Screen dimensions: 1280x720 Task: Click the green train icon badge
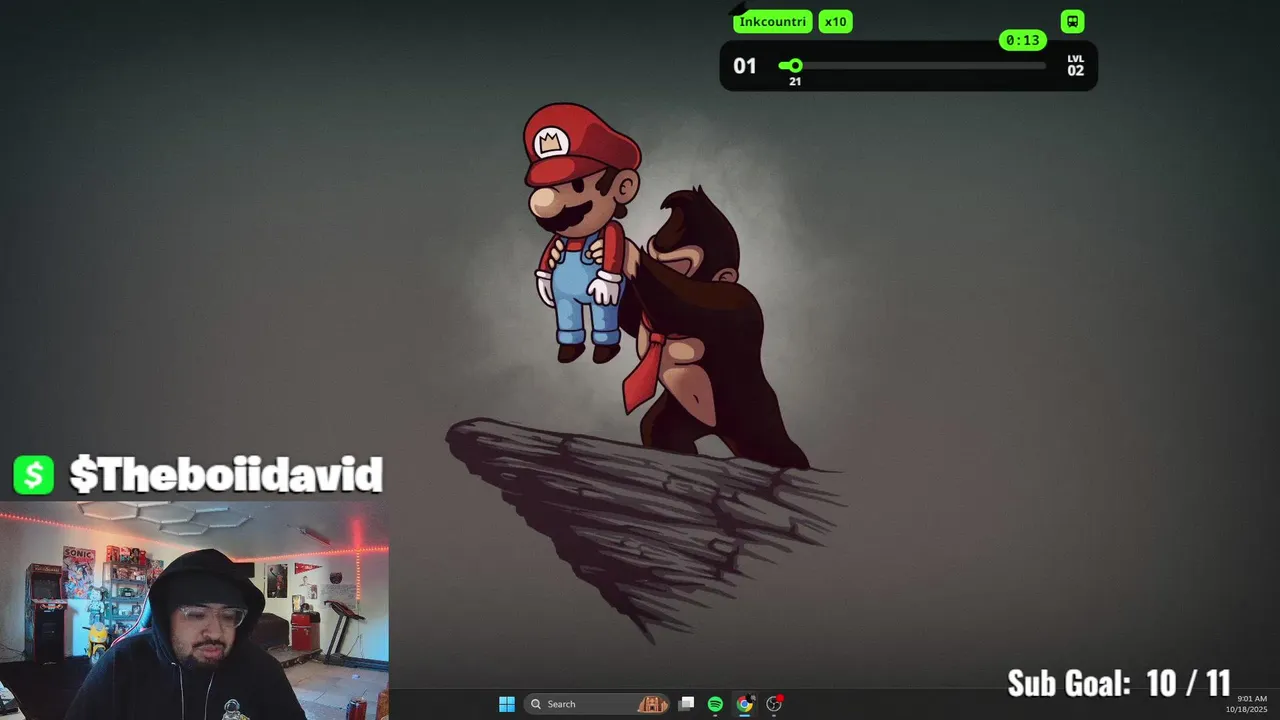[1072, 22]
